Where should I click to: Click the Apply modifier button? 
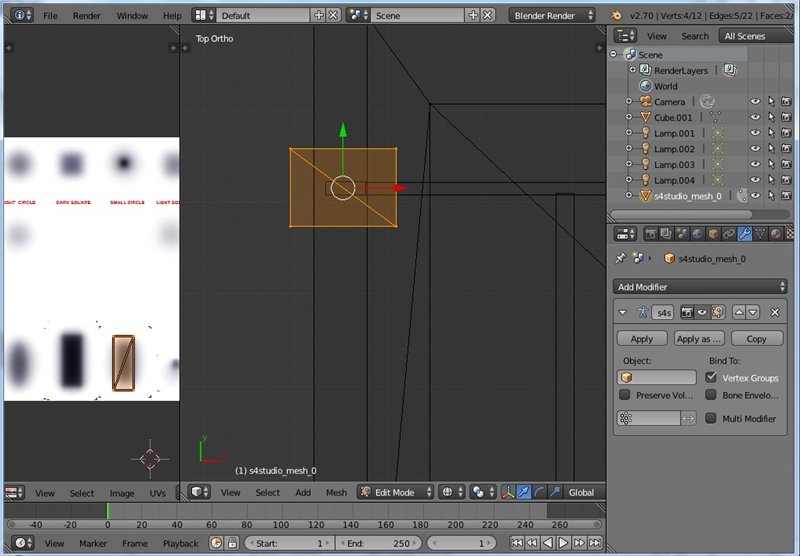coord(641,339)
